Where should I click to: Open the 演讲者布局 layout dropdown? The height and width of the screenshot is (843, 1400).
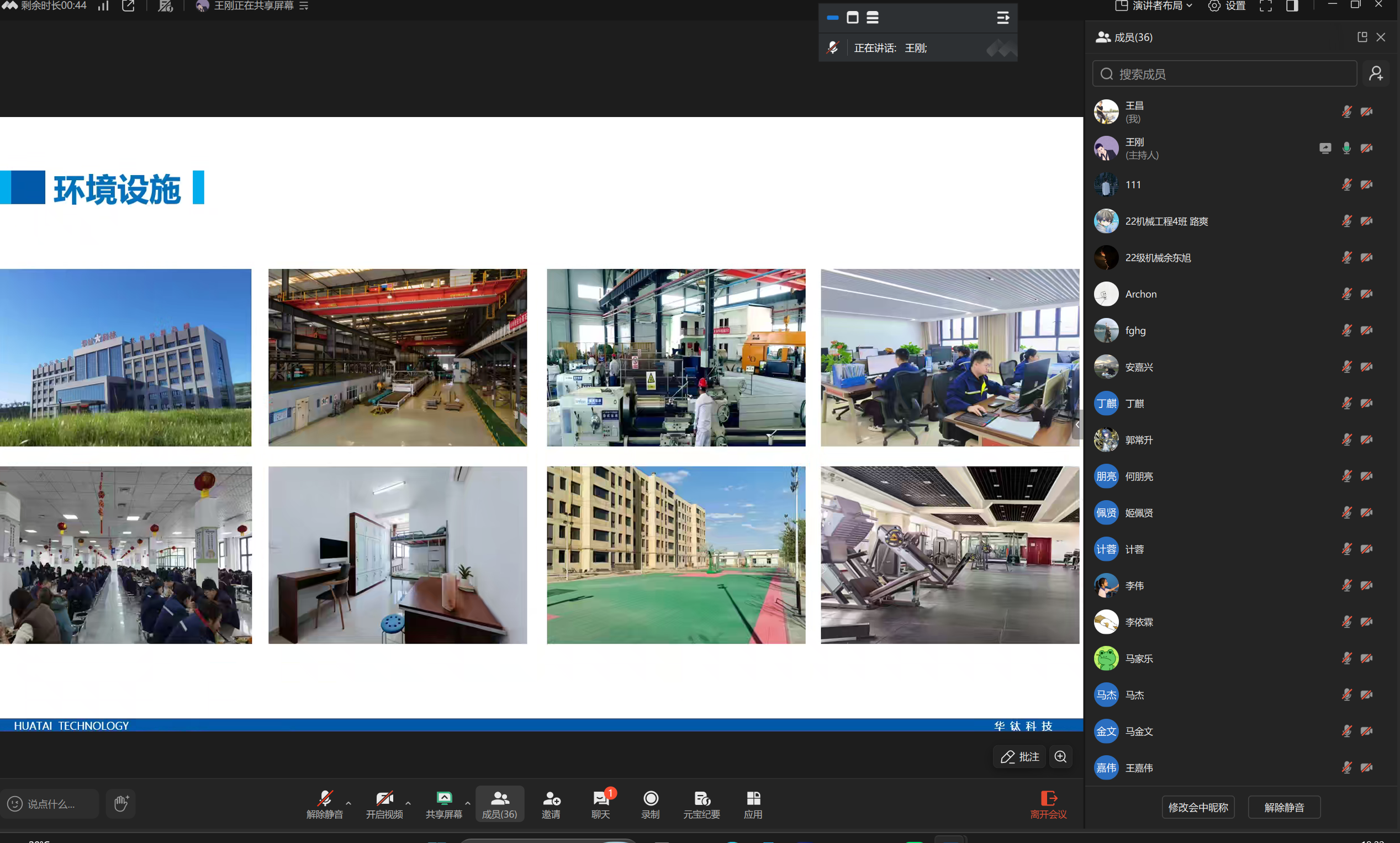pyautogui.click(x=1153, y=6)
